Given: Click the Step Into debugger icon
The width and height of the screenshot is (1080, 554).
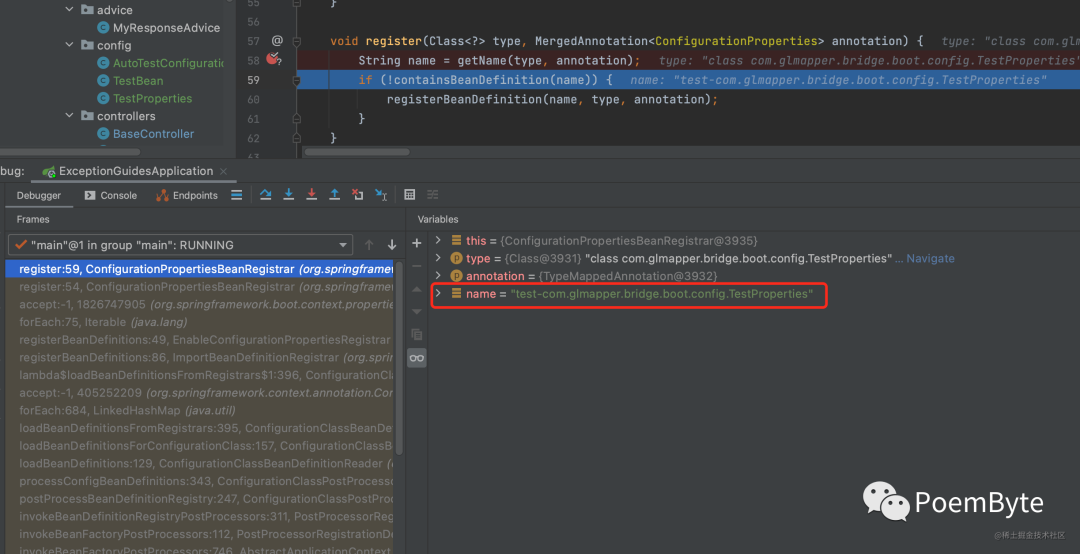Looking at the screenshot, I should 289,195.
